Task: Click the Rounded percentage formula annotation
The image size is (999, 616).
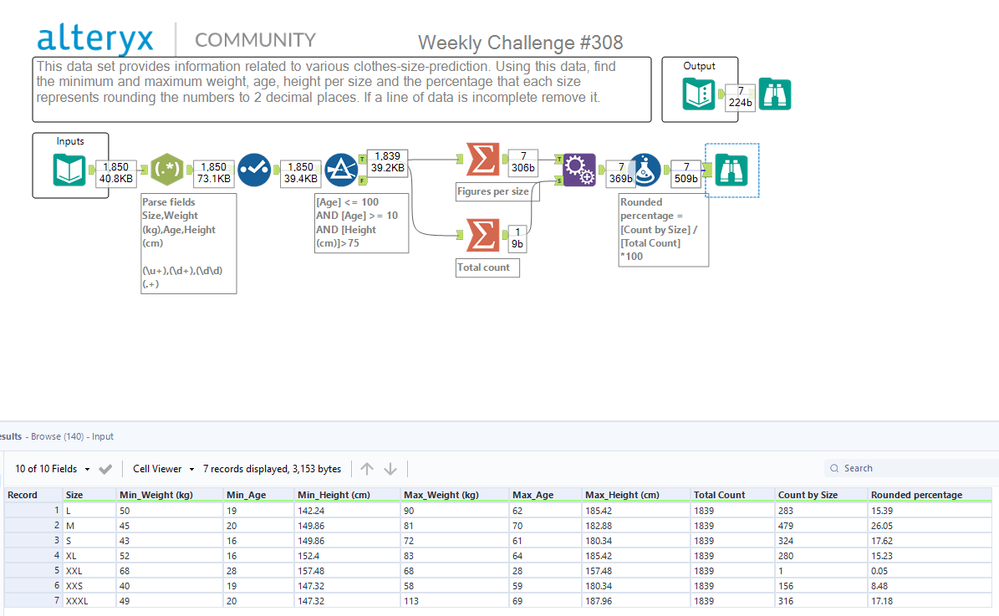Action: (x=663, y=229)
